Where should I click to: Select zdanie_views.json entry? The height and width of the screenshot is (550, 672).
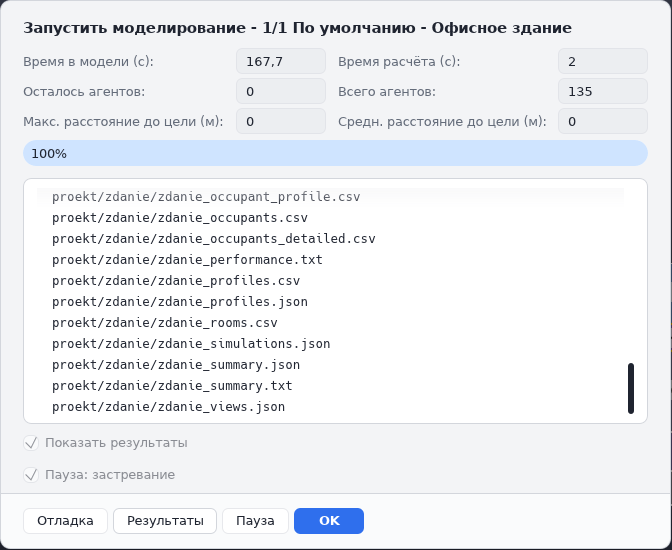tap(168, 407)
